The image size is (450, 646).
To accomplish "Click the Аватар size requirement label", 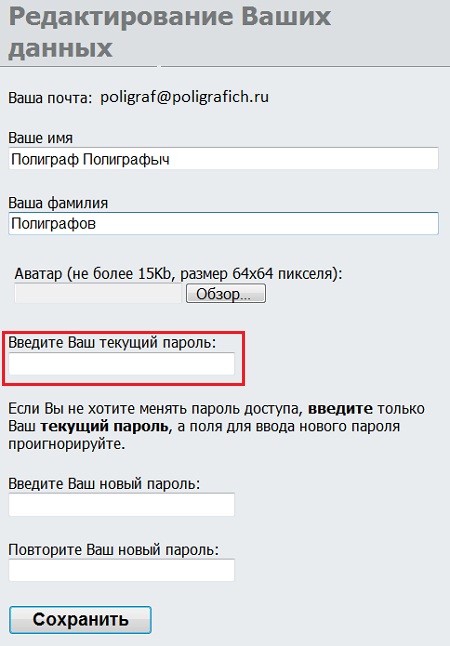I will coord(178,274).
